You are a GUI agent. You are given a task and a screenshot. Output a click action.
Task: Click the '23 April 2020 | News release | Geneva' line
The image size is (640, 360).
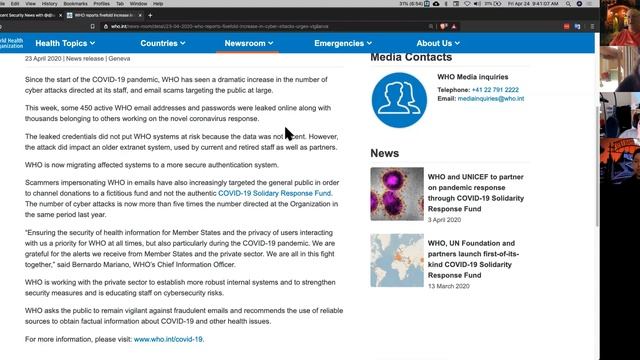[x=78, y=59]
